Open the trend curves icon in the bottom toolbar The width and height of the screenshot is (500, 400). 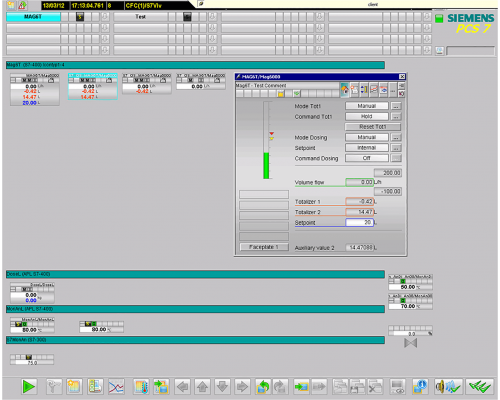click(x=116, y=387)
